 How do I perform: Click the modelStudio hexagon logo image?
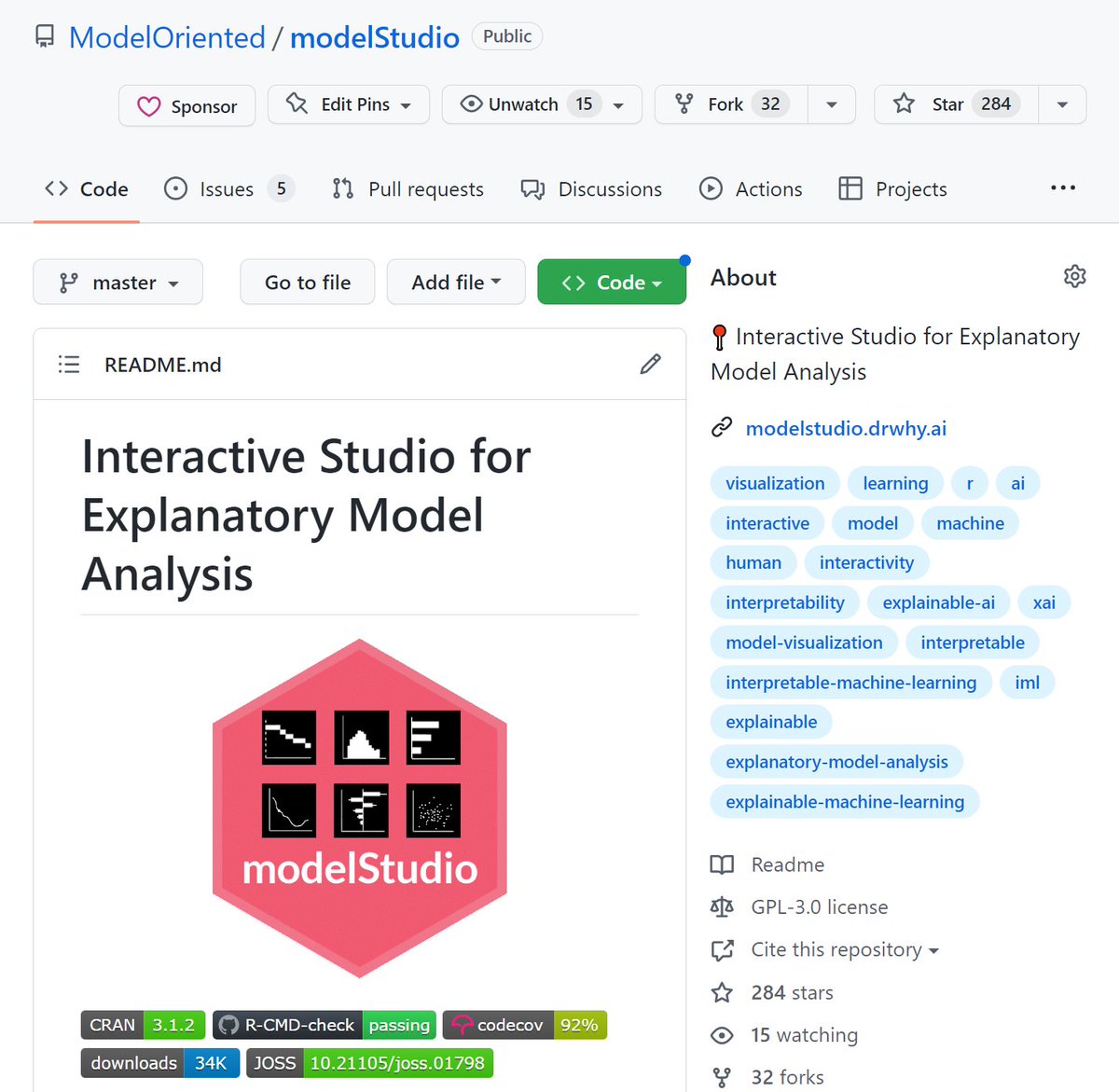360,809
